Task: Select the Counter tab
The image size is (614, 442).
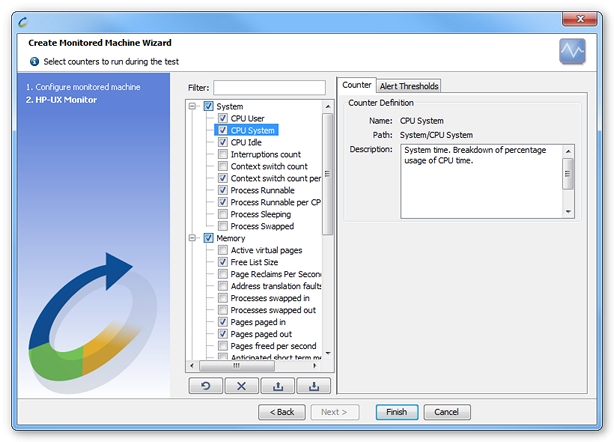Action: [x=356, y=85]
